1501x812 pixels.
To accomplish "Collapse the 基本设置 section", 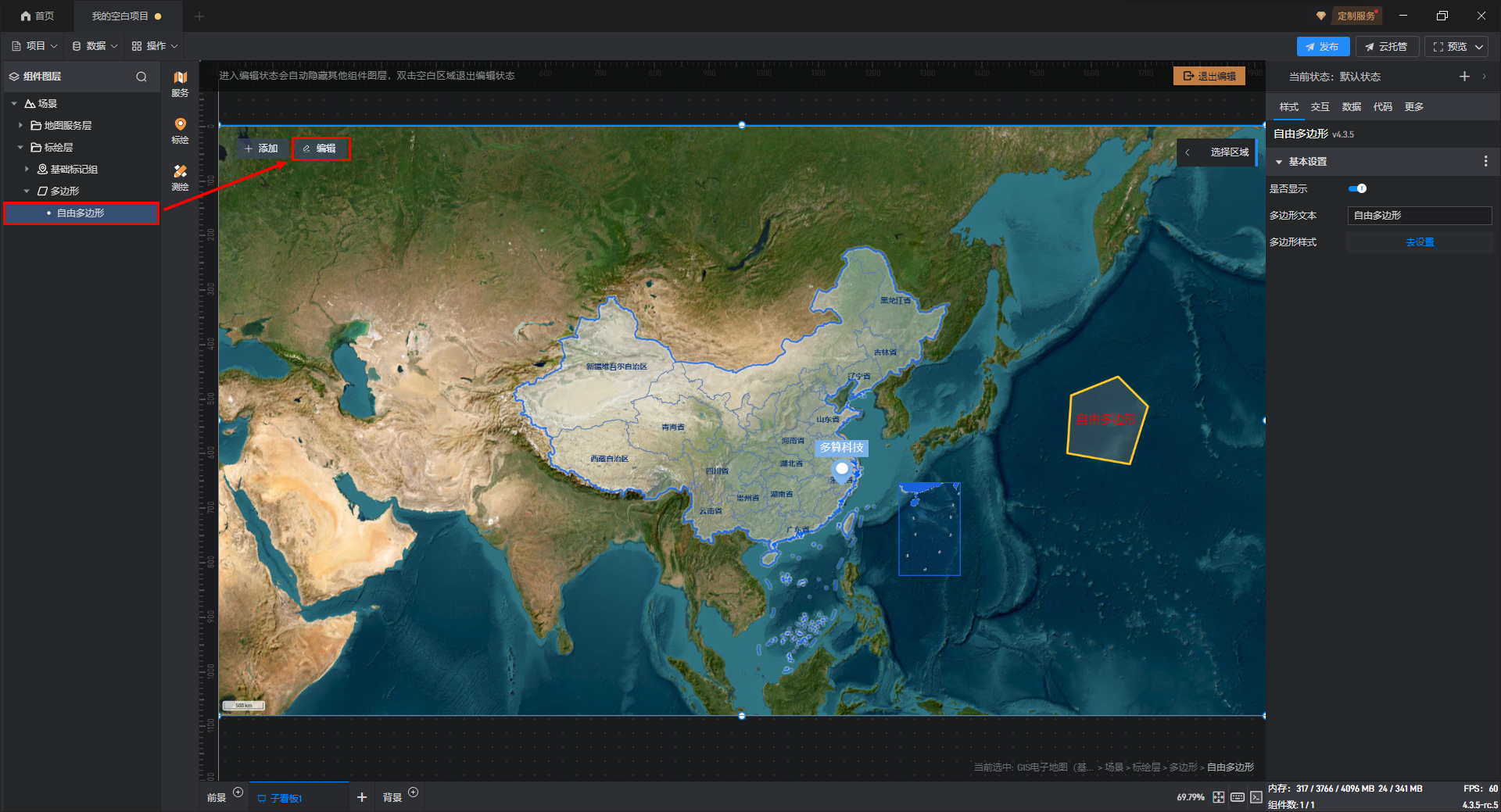I will pos(1279,162).
